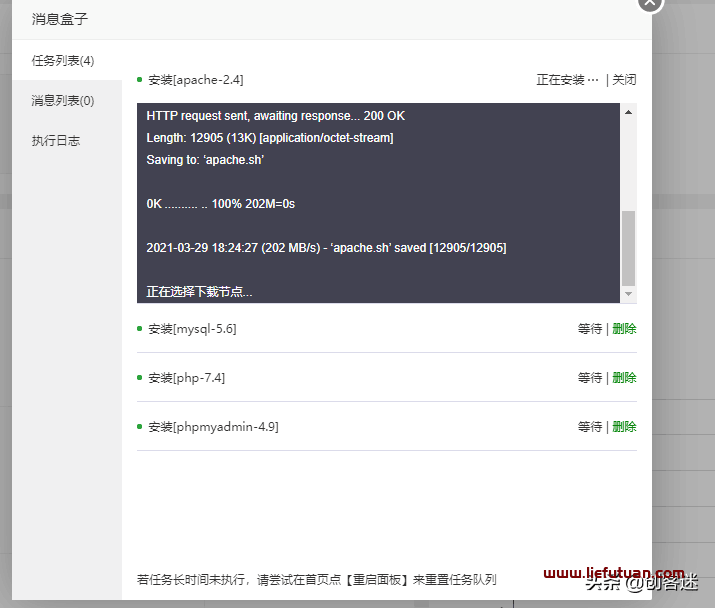The height and width of the screenshot is (608, 715).
Task: Click the 消息盒子 dialog title
Action: [x=59, y=19]
